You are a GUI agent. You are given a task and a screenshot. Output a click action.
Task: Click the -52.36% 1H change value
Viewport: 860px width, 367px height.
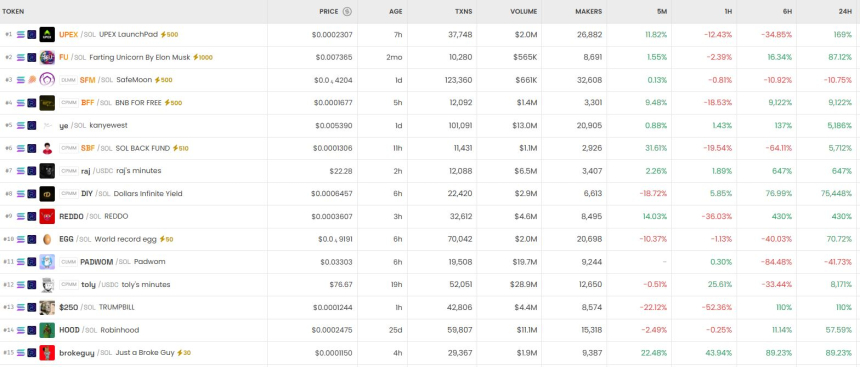coord(717,307)
